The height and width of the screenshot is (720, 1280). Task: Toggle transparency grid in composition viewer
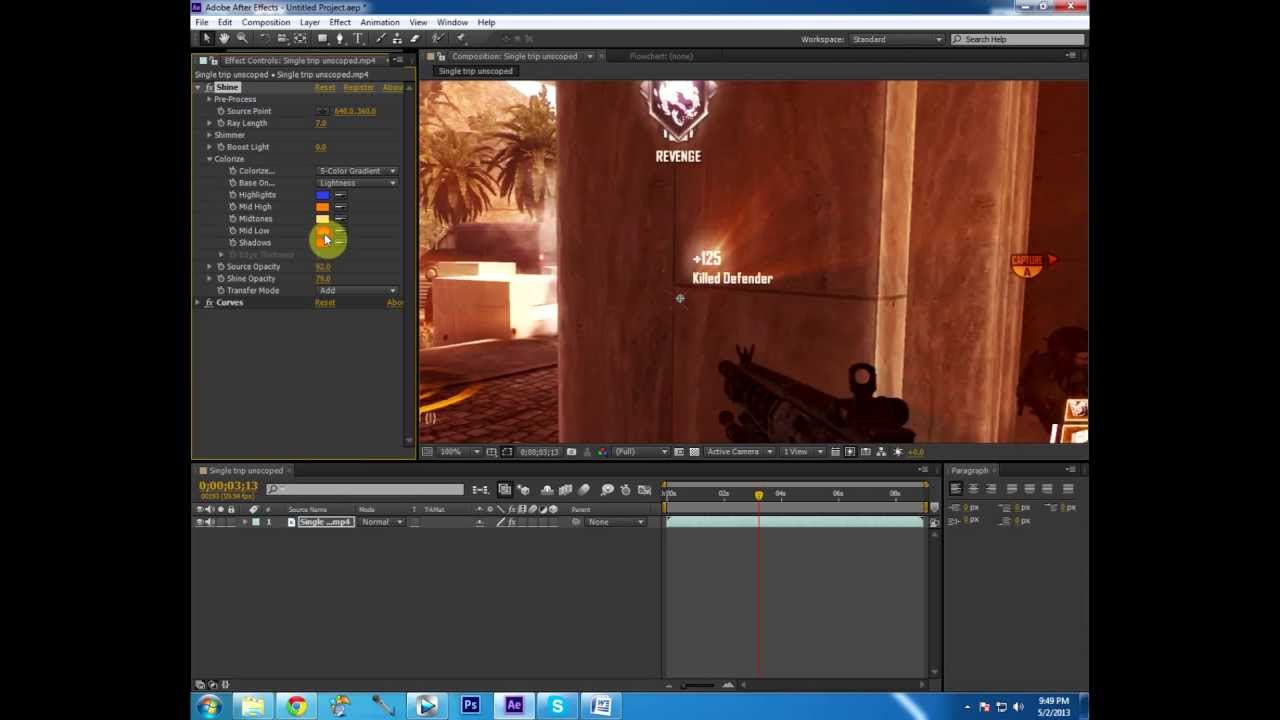[694, 452]
